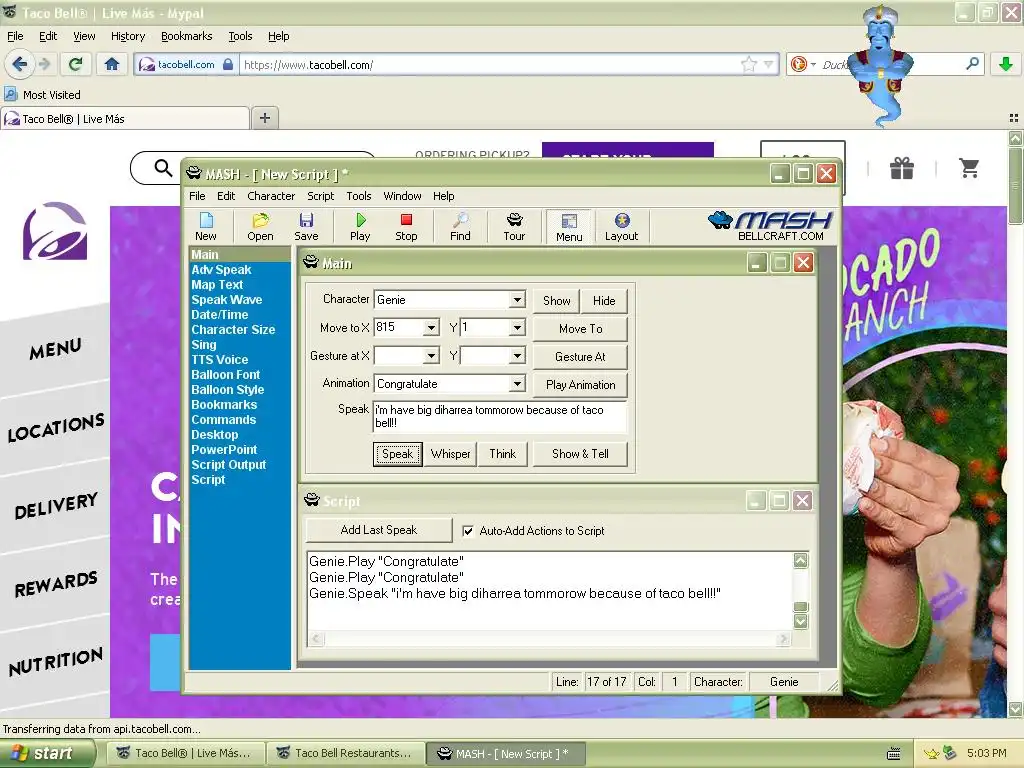Click in the Speak text field
Image resolution: width=1024 pixels, height=768 pixels.
(x=500, y=417)
